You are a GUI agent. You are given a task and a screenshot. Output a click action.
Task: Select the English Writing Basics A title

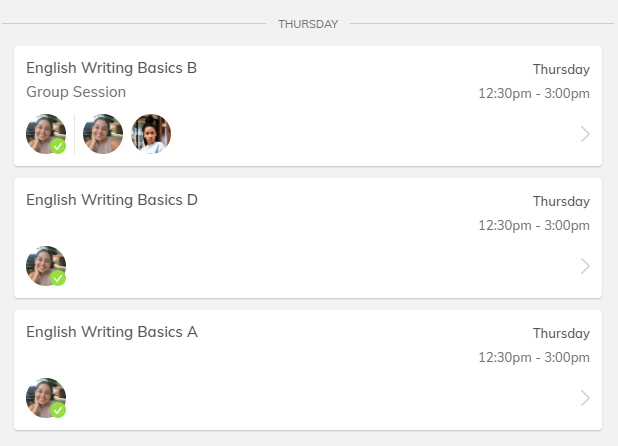pyautogui.click(x=111, y=332)
